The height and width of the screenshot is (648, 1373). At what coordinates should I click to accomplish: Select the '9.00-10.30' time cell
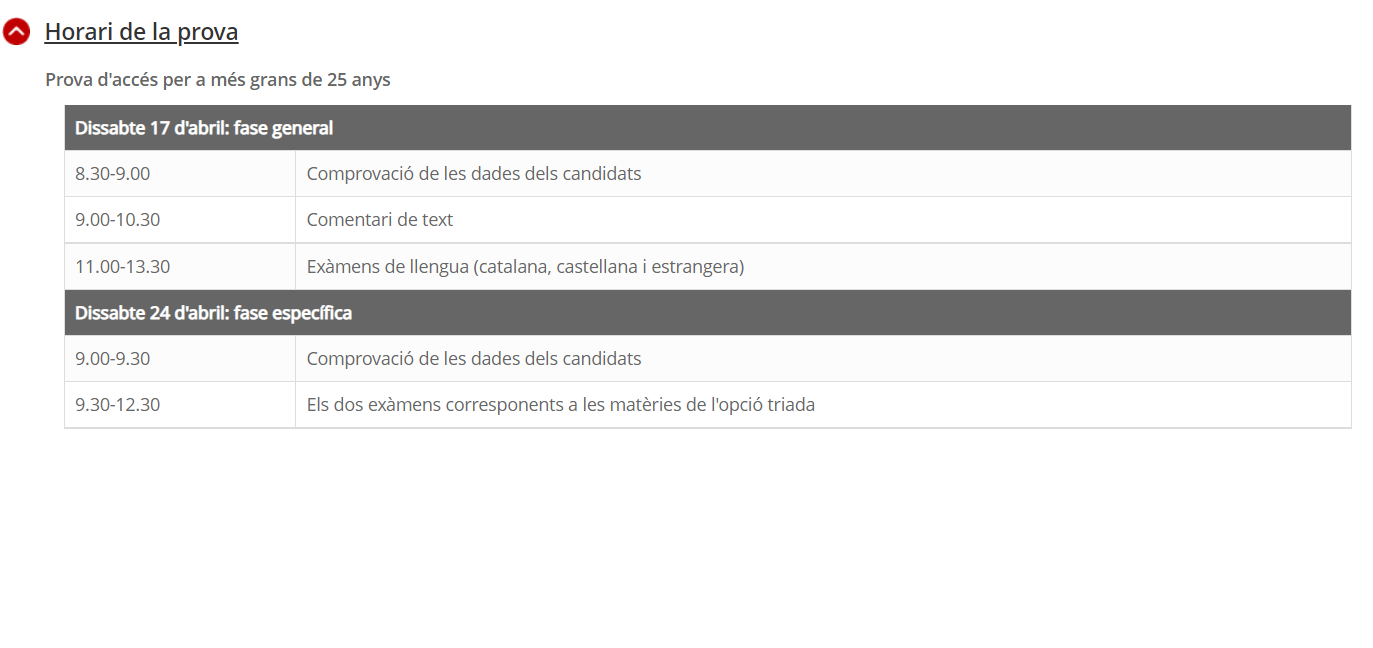coord(118,220)
